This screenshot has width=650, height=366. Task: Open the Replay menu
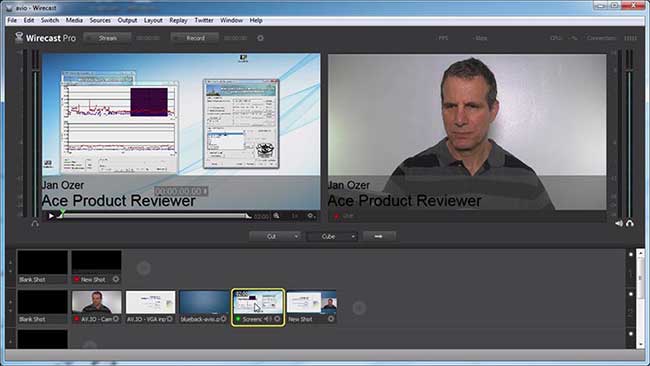(178, 20)
